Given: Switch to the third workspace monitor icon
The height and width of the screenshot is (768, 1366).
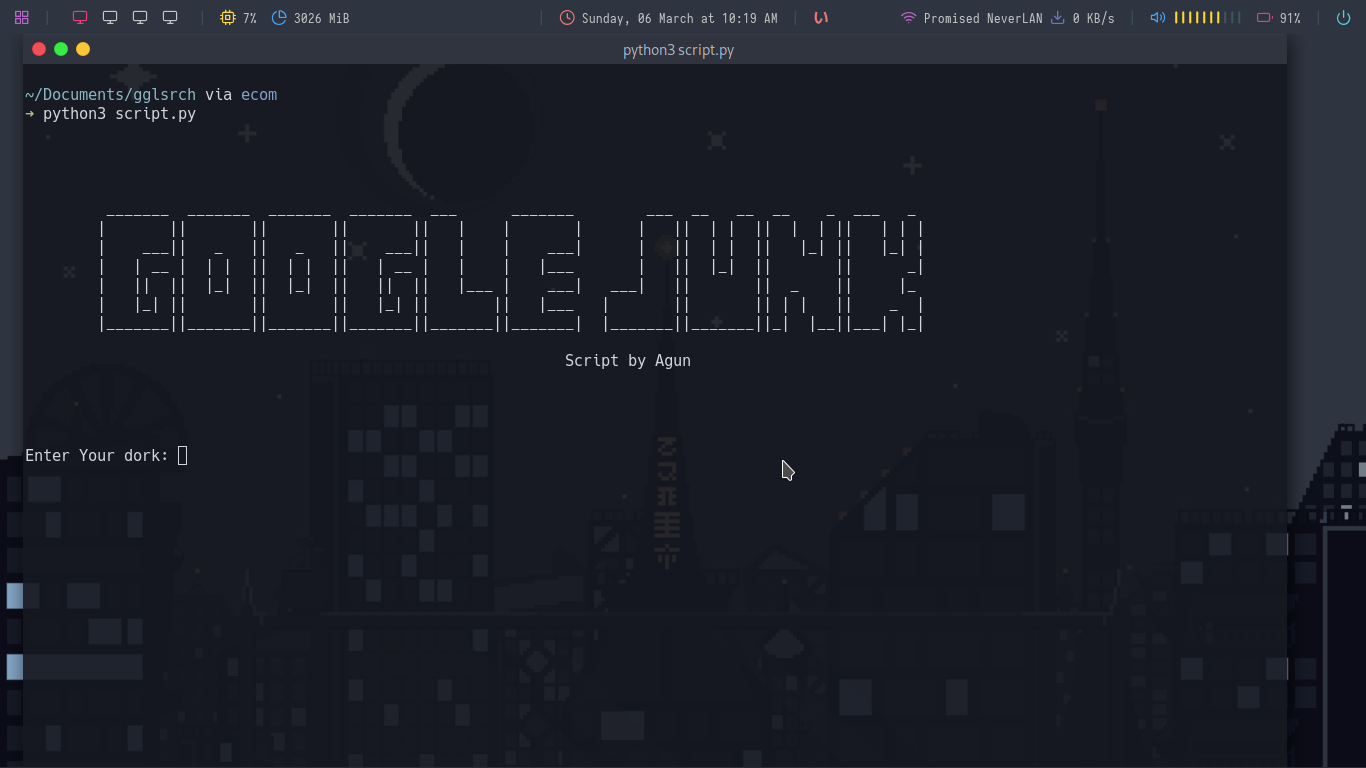Looking at the screenshot, I should click(x=140, y=18).
